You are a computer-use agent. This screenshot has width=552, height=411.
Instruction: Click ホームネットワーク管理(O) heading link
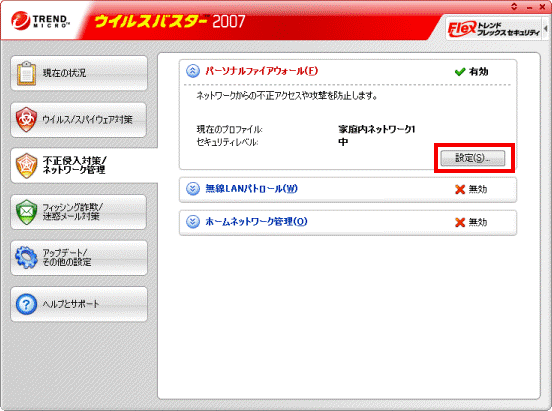[x=256, y=222]
